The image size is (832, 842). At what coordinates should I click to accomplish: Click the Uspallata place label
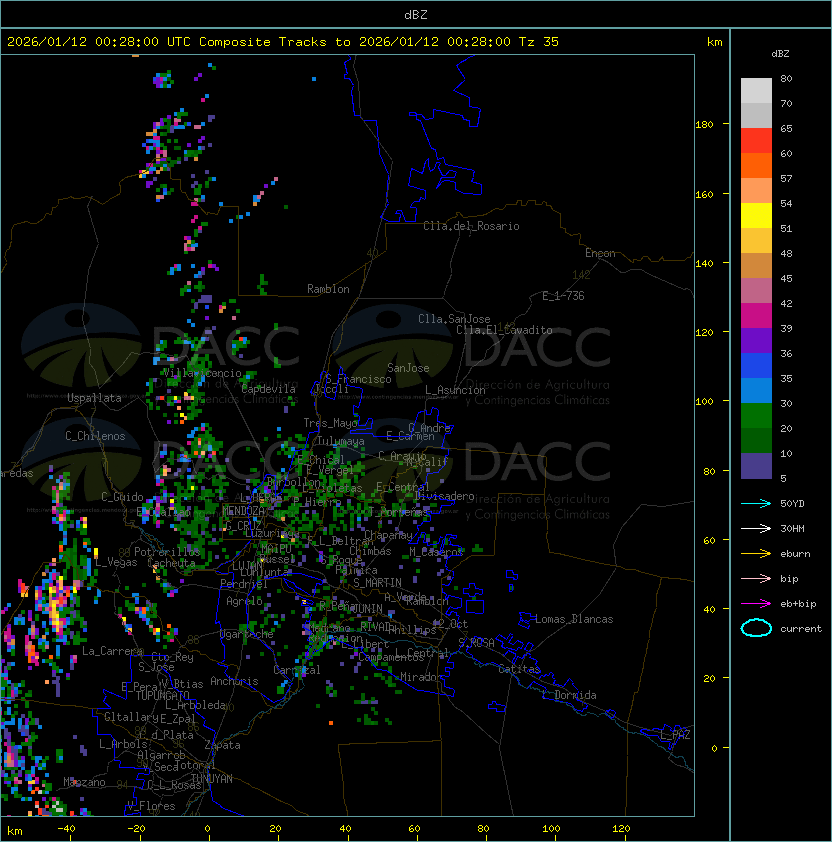(95, 398)
